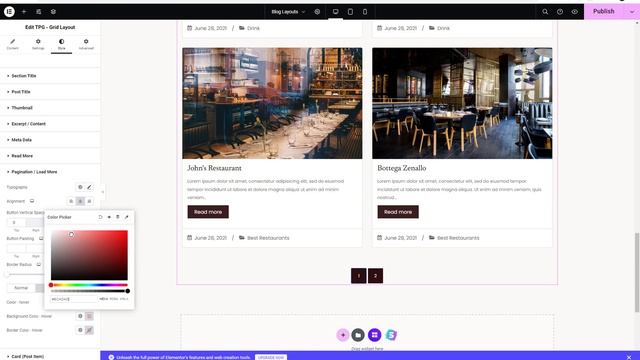Open template library folder icon
The image size is (640, 360).
point(358,335)
